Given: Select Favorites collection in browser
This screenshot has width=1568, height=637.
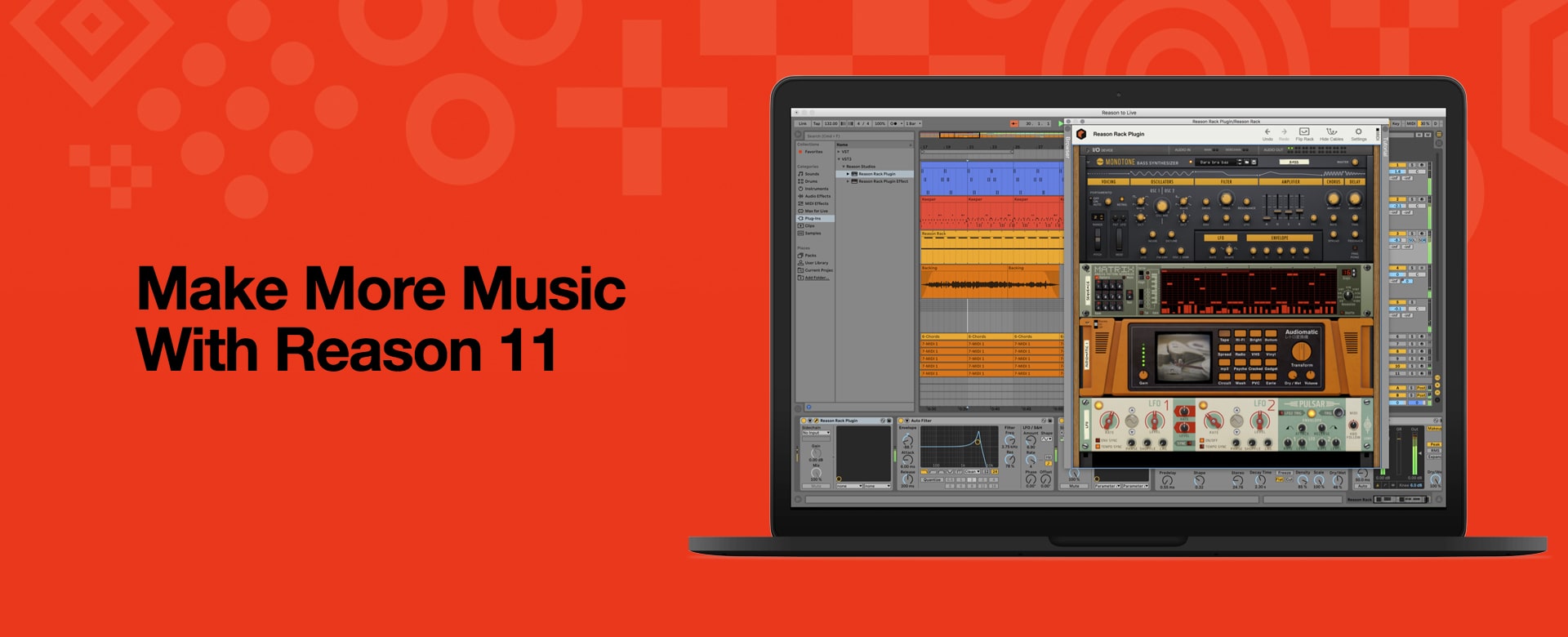Looking at the screenshot, I should 811,152.
